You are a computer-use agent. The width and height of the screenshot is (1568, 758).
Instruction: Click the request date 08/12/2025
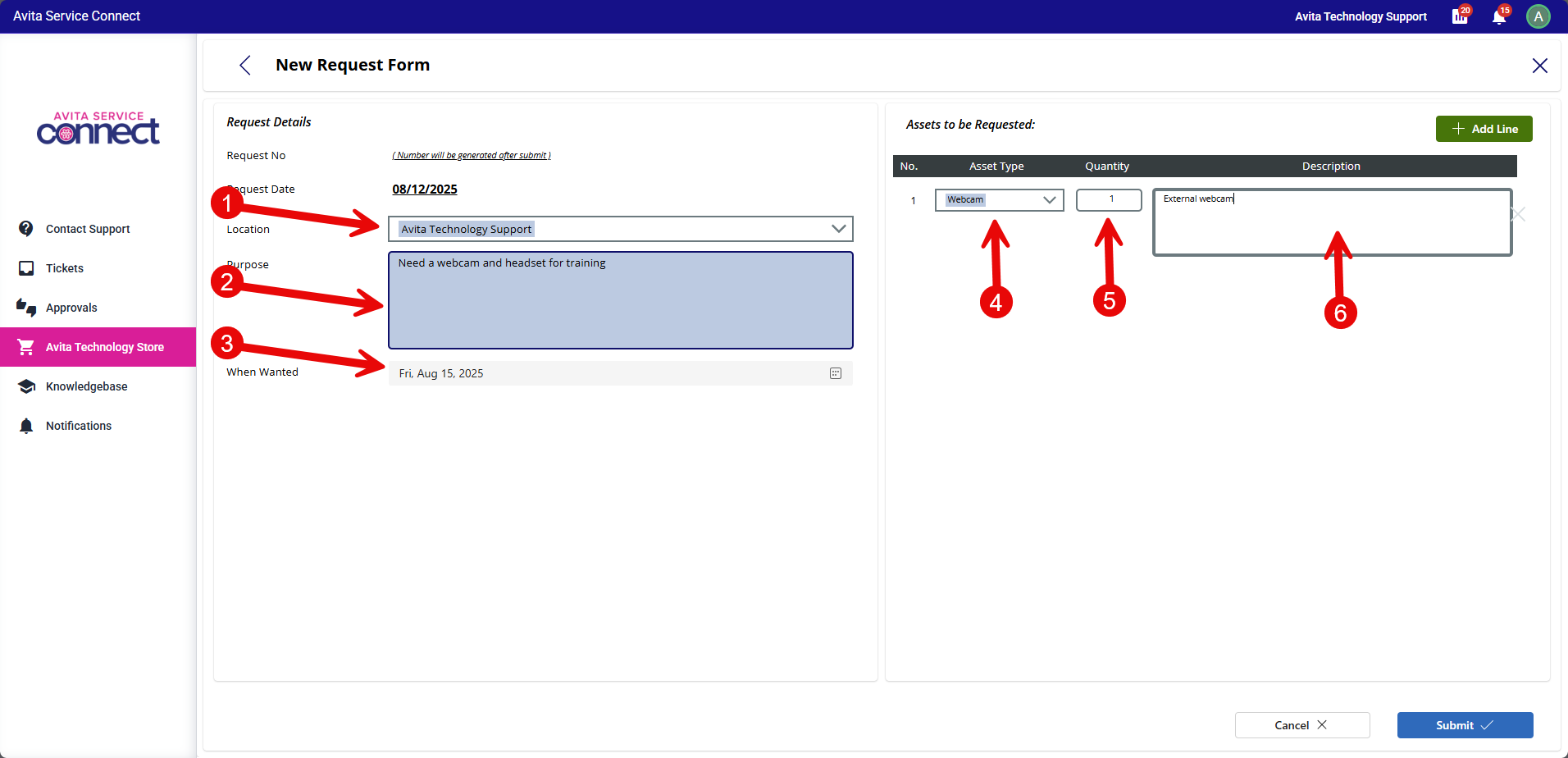[x=425, y=189]
